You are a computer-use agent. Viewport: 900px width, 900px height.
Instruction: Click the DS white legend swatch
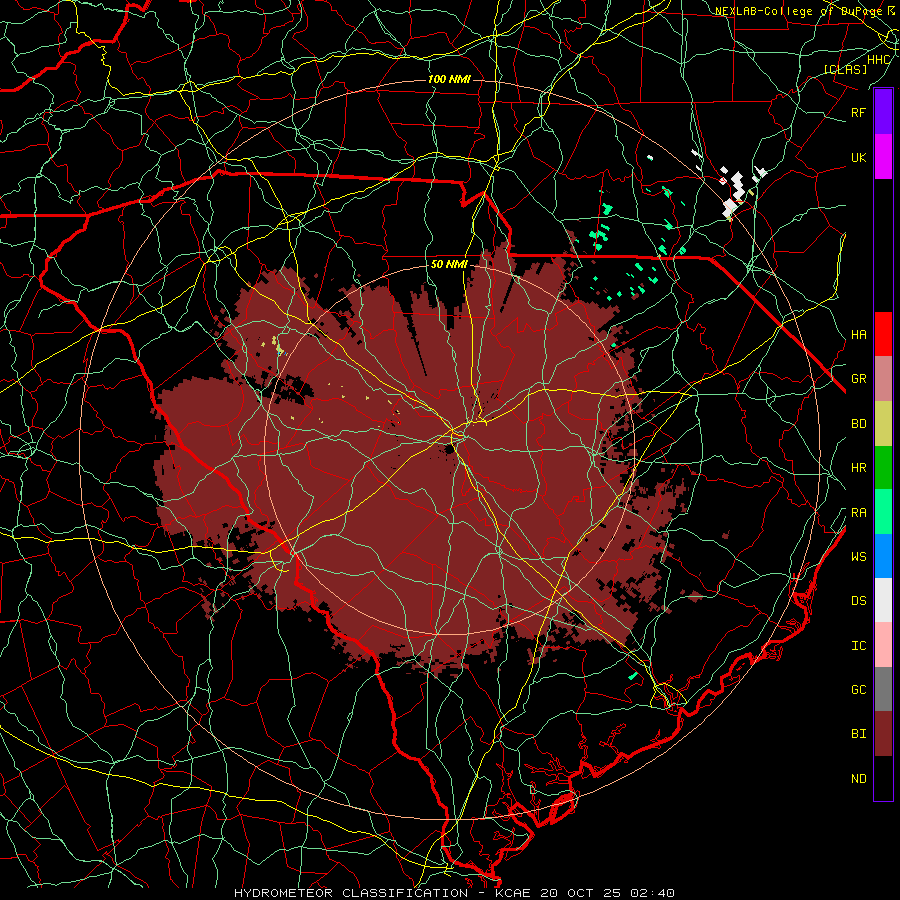coord(883,600)
